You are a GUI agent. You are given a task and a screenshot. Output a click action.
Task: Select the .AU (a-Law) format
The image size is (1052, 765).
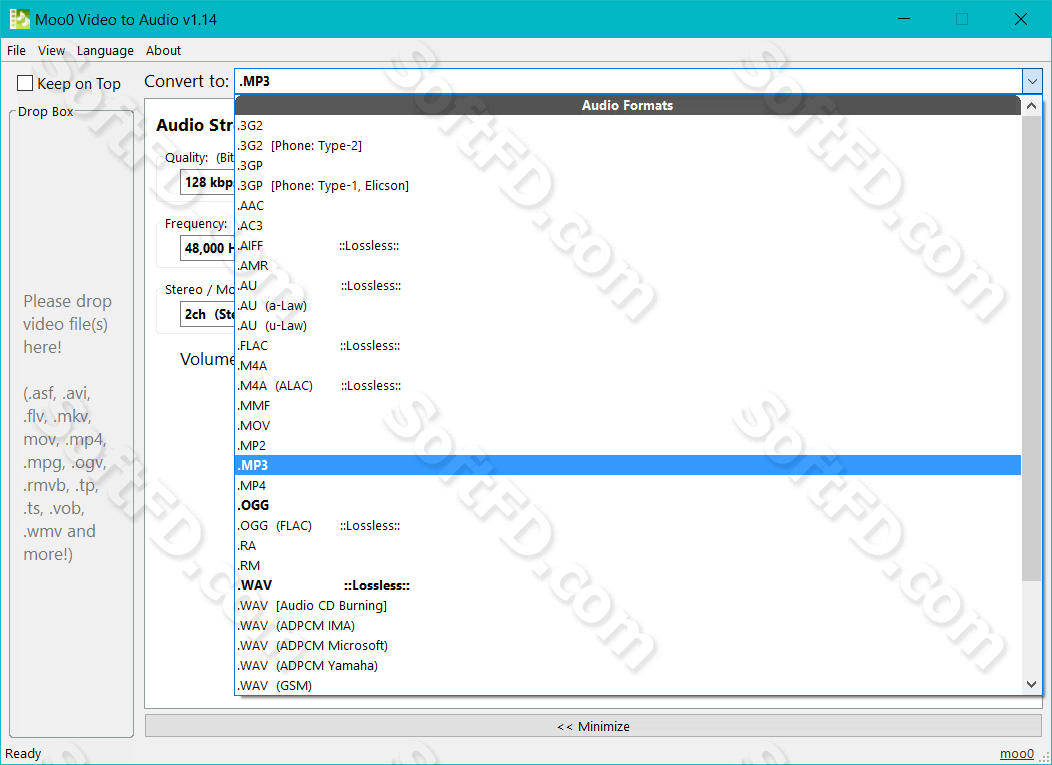pos(628,305)
